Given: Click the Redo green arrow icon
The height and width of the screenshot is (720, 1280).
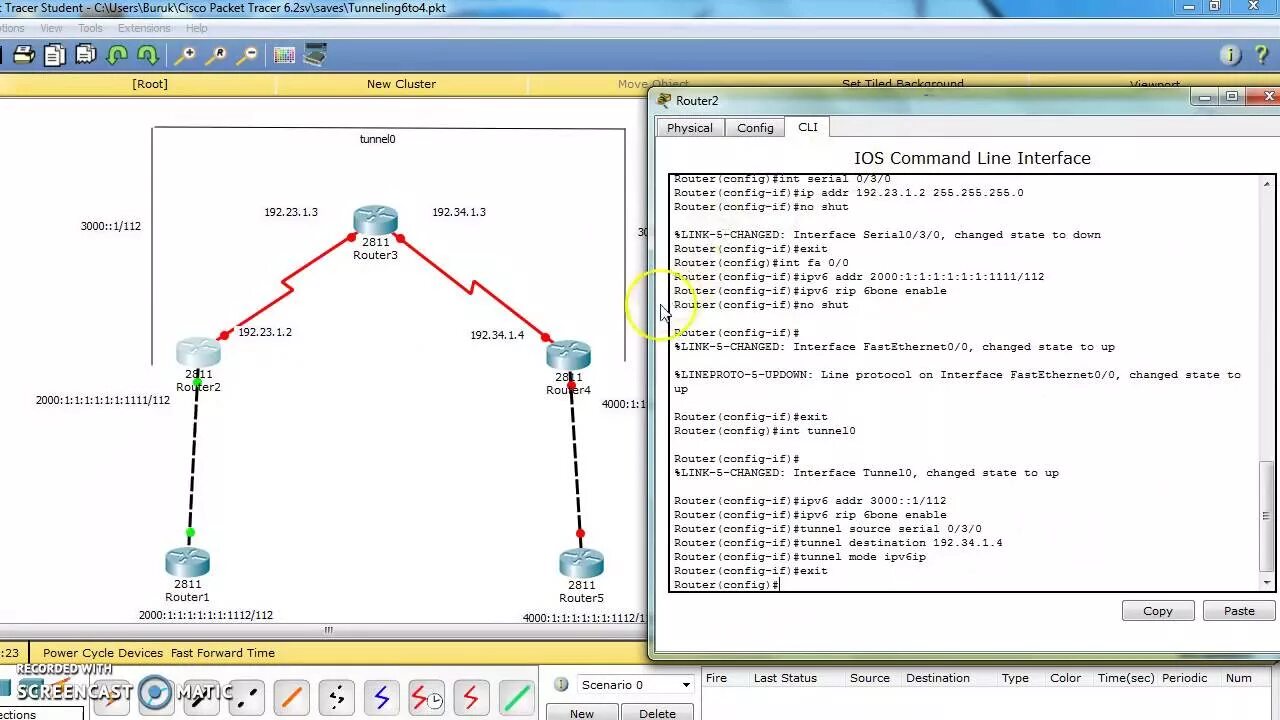Looking at the screenshot, I should click(148, 55).
